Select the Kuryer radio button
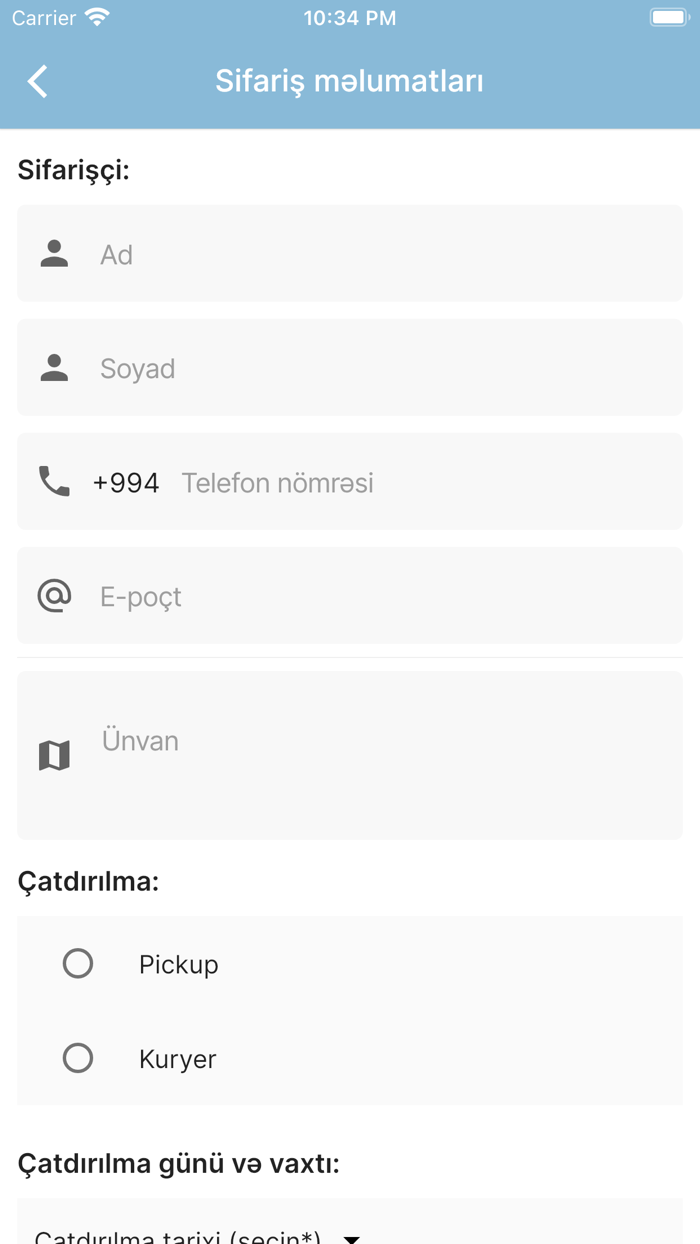Image resolution: width=700 pixels, height=1244 pixels. 78,1058
